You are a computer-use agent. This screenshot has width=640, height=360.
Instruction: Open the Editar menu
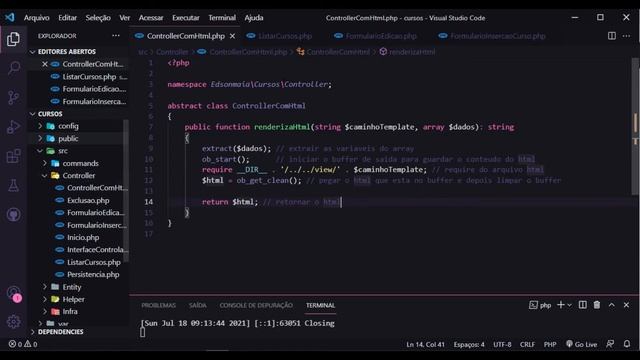(67, 18)
